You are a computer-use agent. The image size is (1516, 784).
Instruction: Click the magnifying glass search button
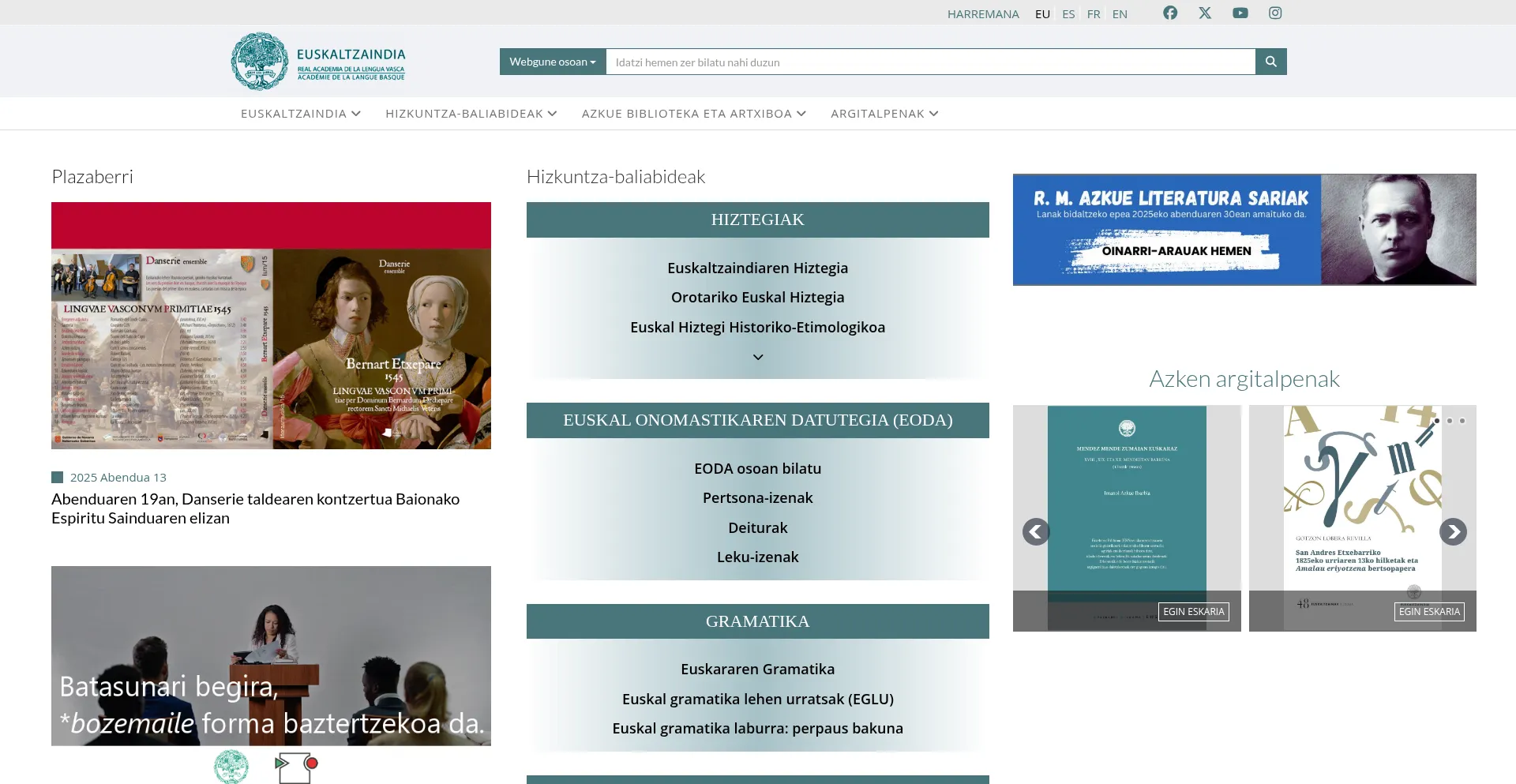1270,62
